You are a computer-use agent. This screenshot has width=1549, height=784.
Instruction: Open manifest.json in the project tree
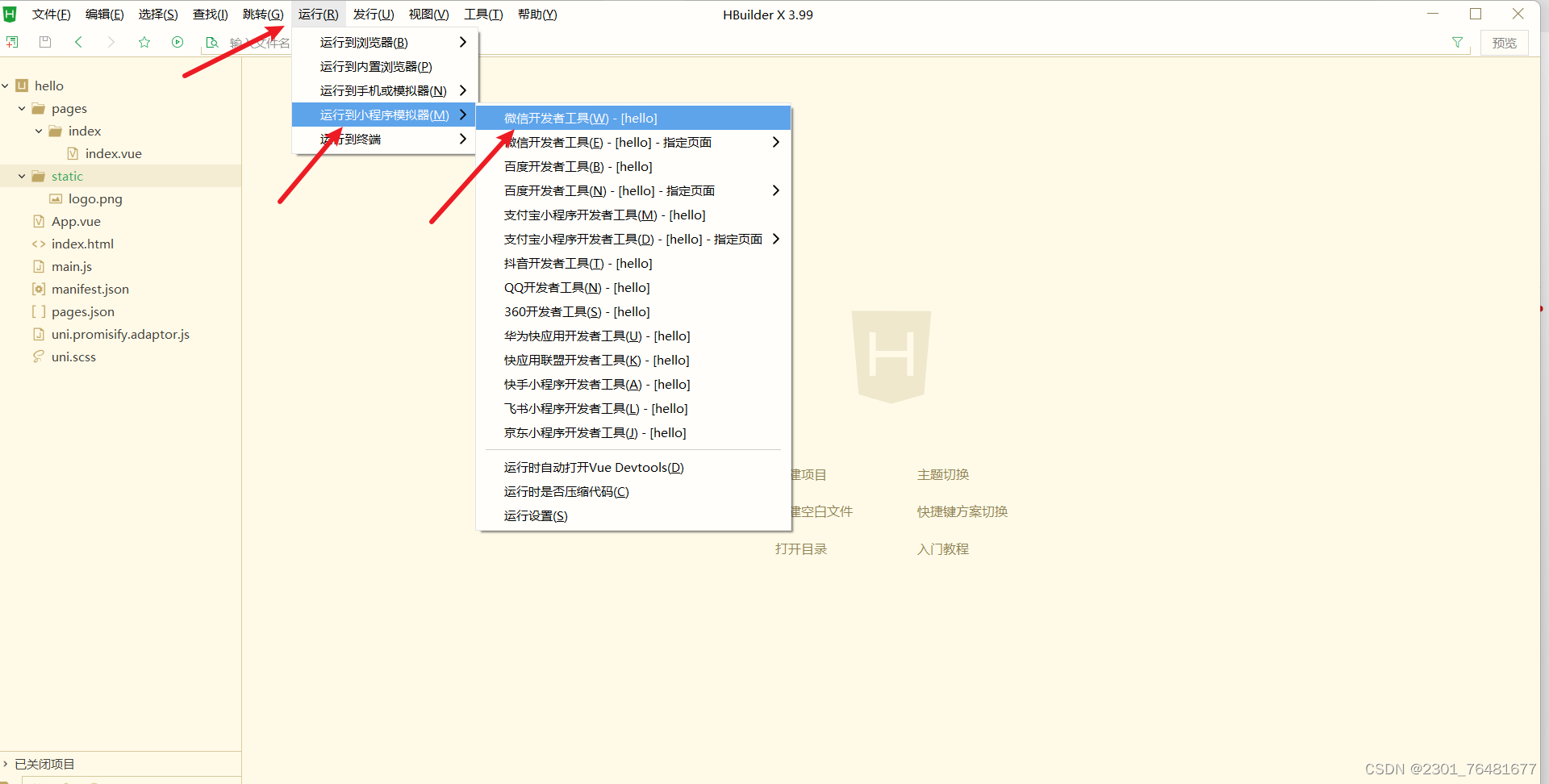(x=90, y=289)
